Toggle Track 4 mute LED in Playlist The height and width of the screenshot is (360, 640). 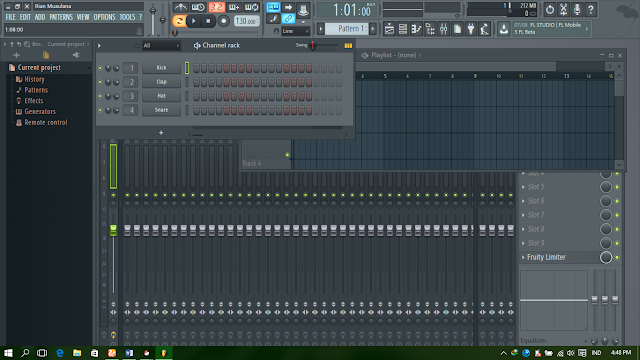(x=287, y=155)
